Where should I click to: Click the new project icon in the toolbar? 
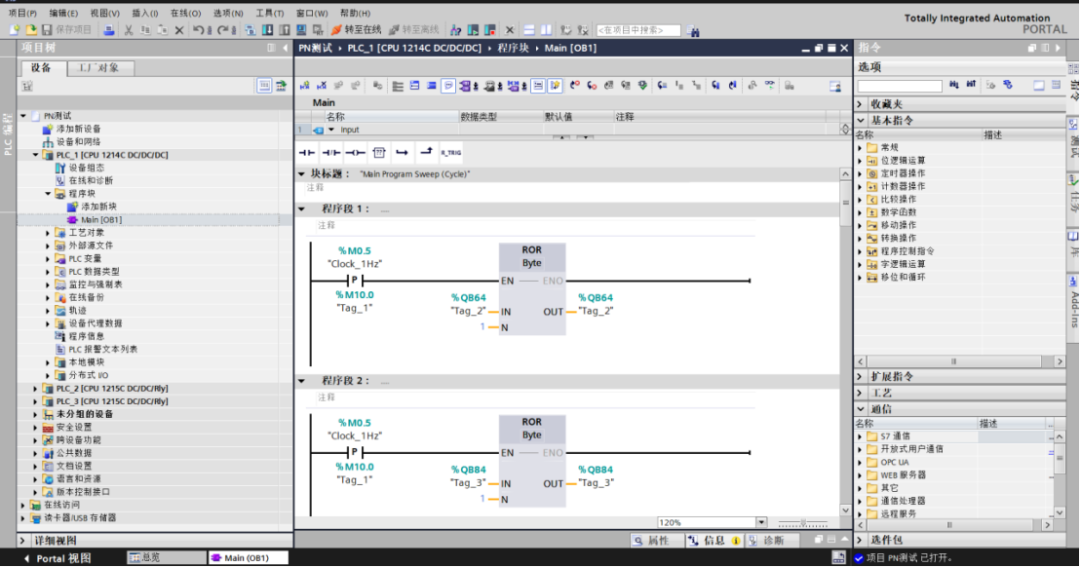point(14,30)
